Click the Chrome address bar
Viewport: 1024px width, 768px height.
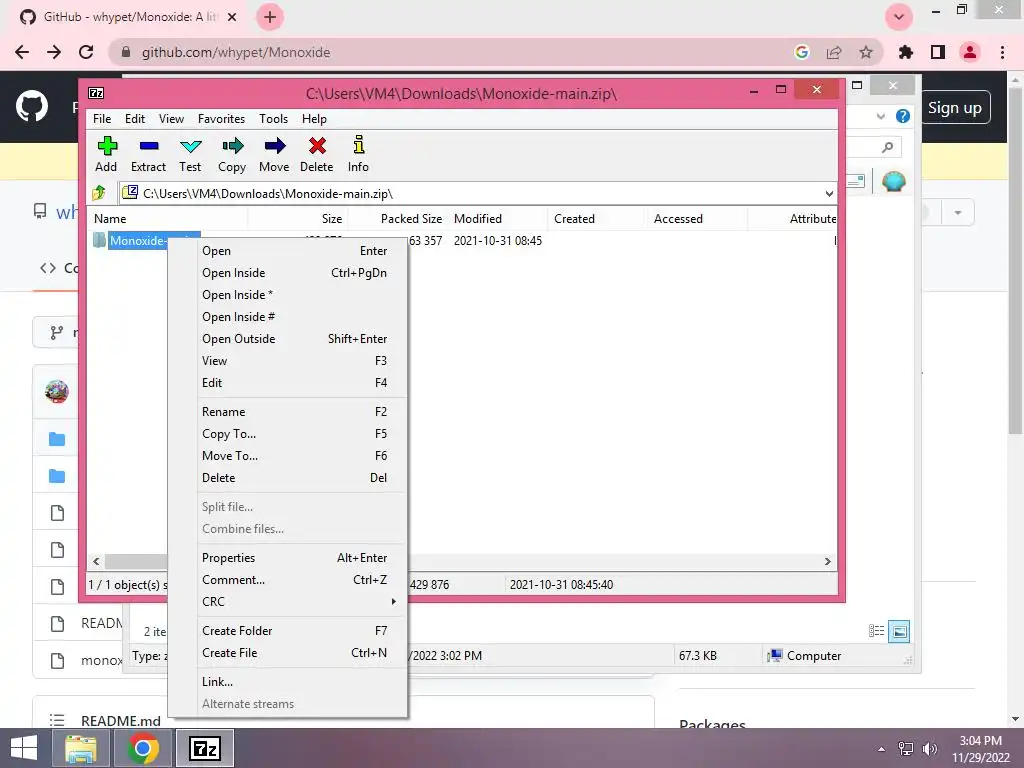(451, 52)
